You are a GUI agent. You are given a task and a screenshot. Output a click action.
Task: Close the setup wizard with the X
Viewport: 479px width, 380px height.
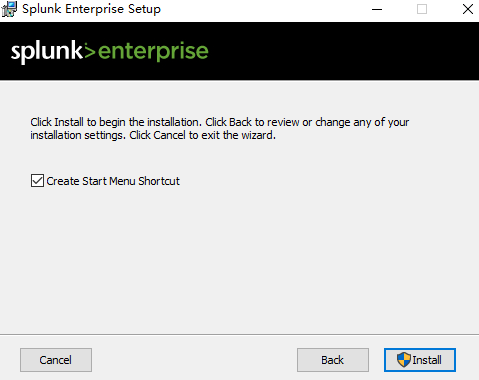point(468,9)
